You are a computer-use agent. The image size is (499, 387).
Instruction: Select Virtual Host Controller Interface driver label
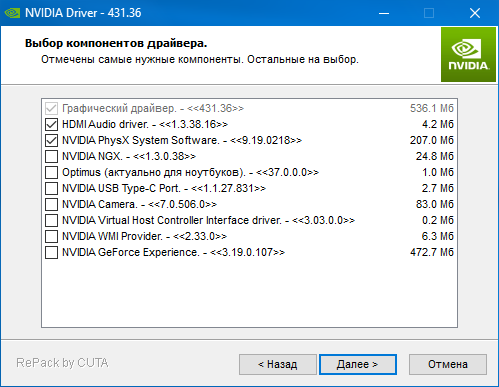[208, 220]
